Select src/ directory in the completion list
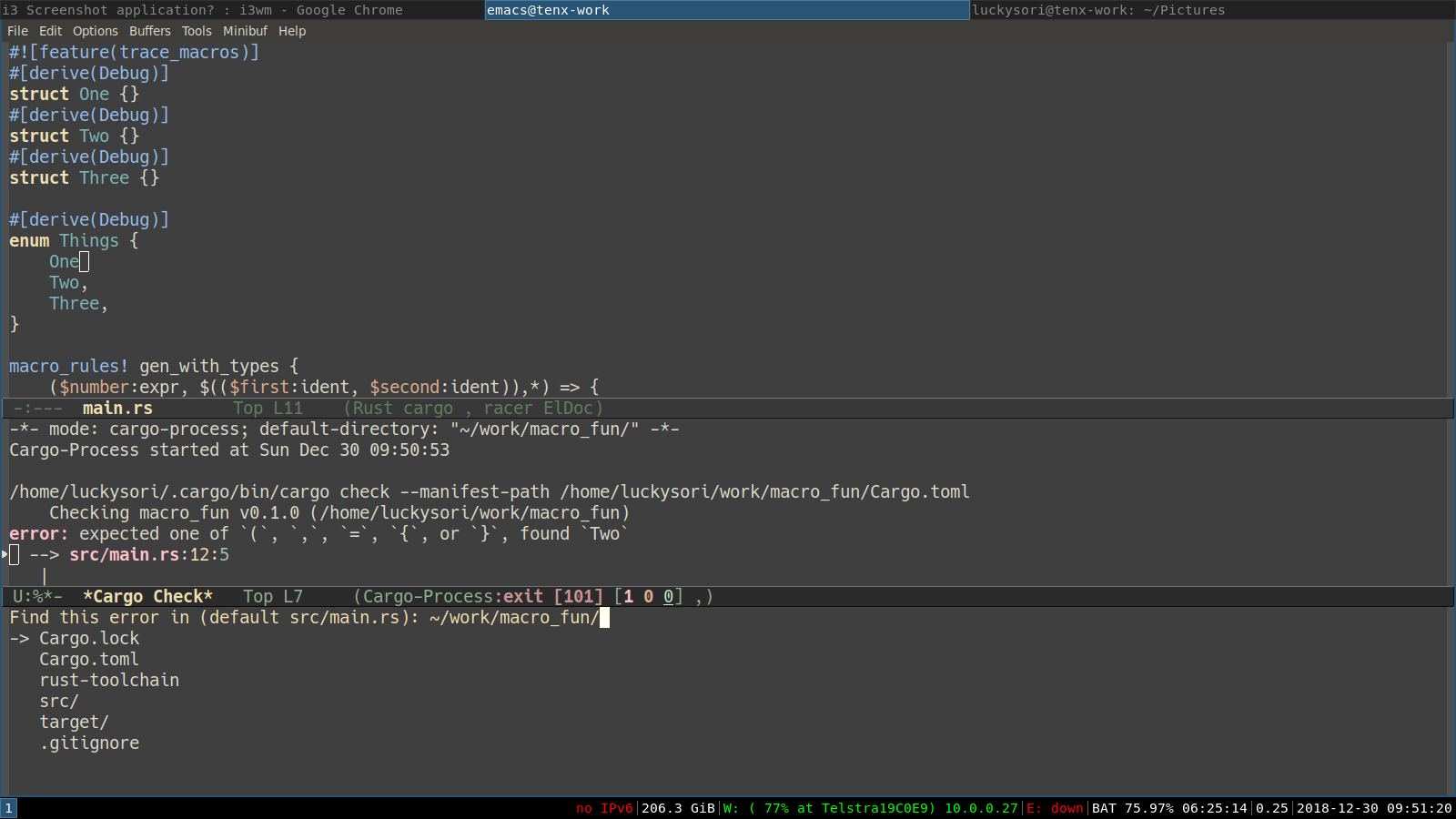This screenshot has height=819, width=1456. (x=59, y=702)
